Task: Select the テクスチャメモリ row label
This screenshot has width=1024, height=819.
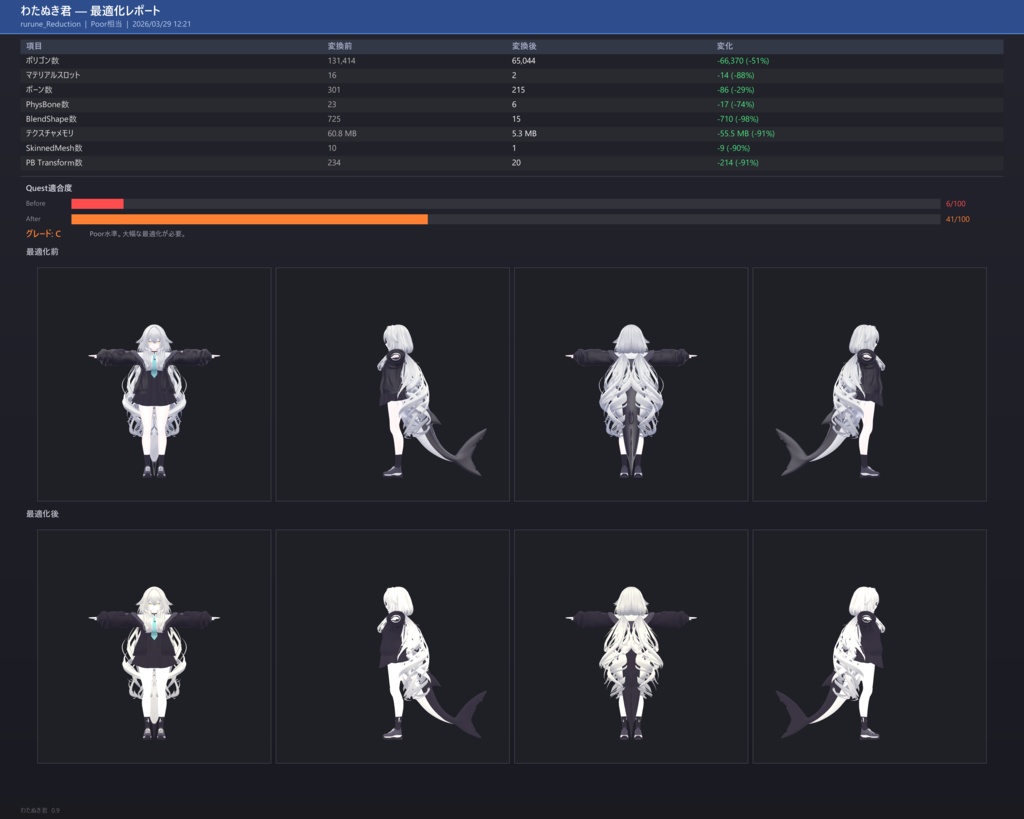Action: pos(50,133)
